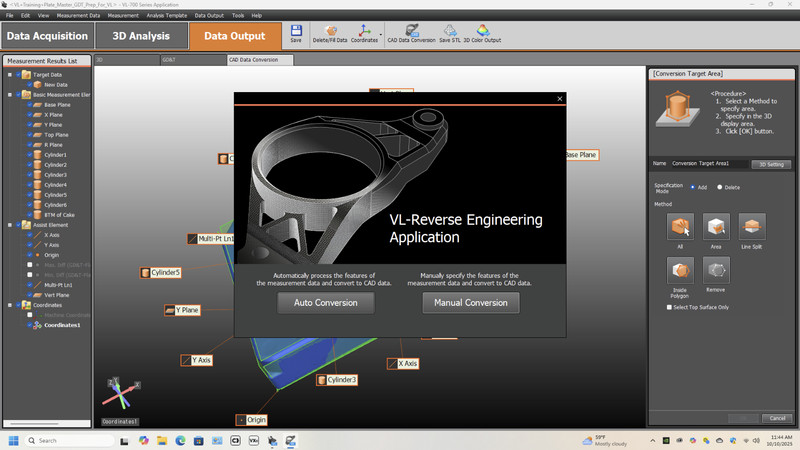800x450 pixels.
Task: Collapse the Basic Measurement Element node
Action: [x=10, y=94]
